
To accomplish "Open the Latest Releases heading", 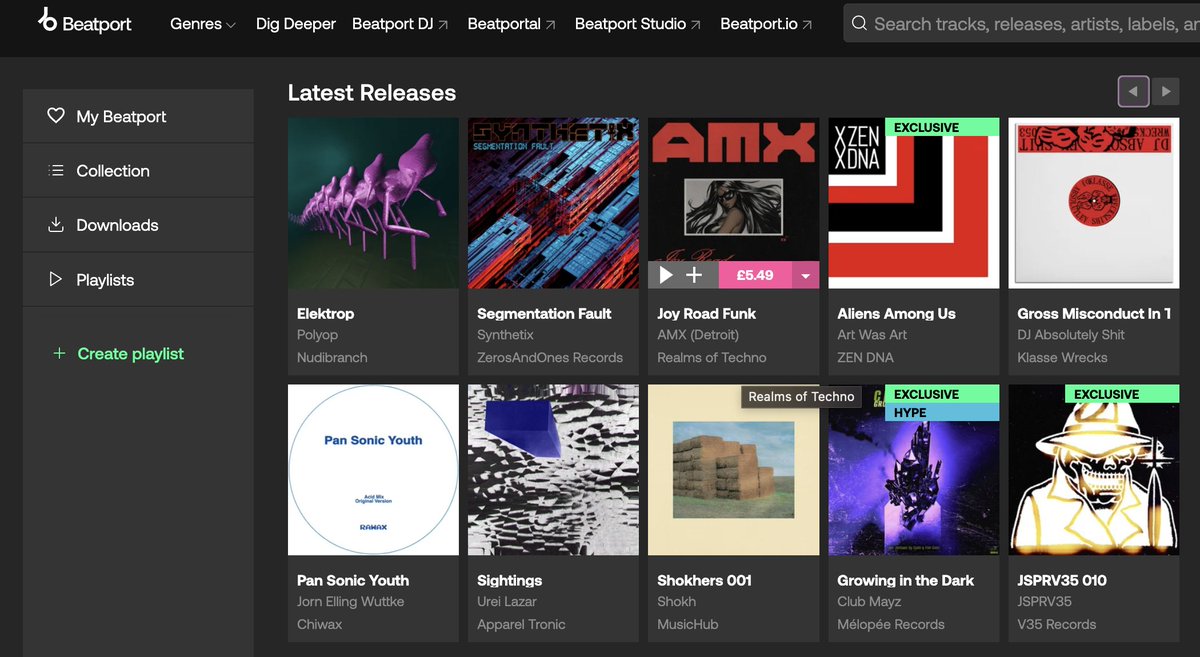I will 372,92.
